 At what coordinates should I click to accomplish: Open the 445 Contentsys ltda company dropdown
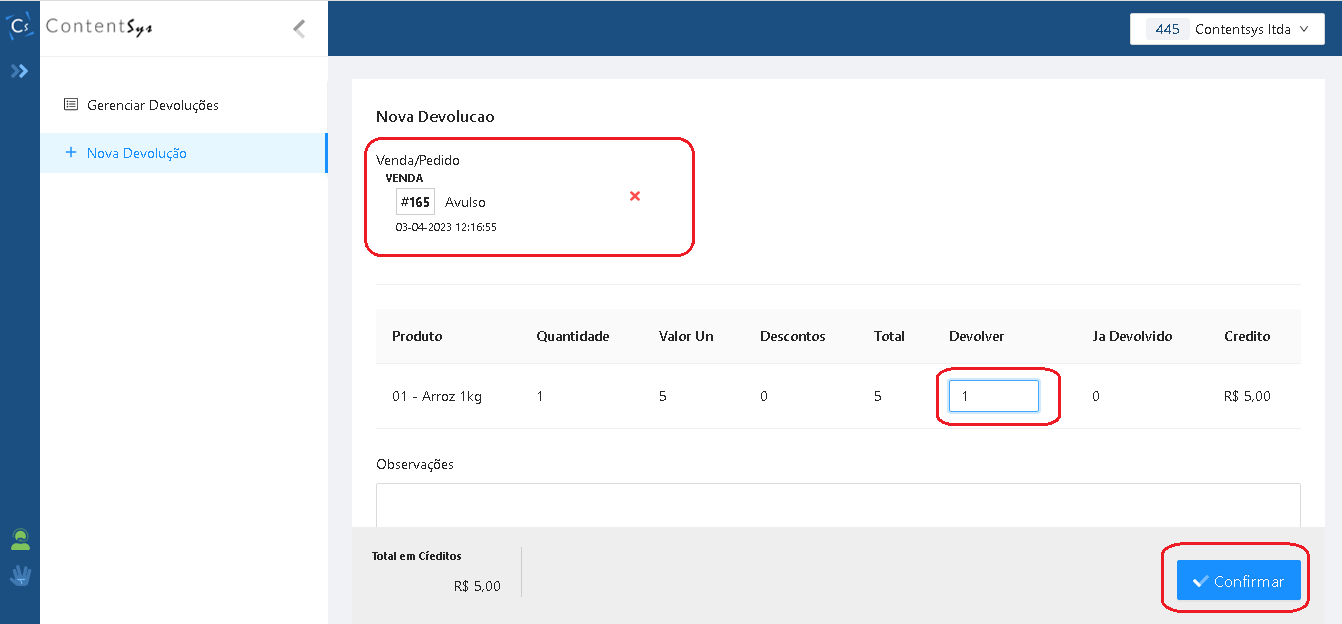[x=1227, y=29]
